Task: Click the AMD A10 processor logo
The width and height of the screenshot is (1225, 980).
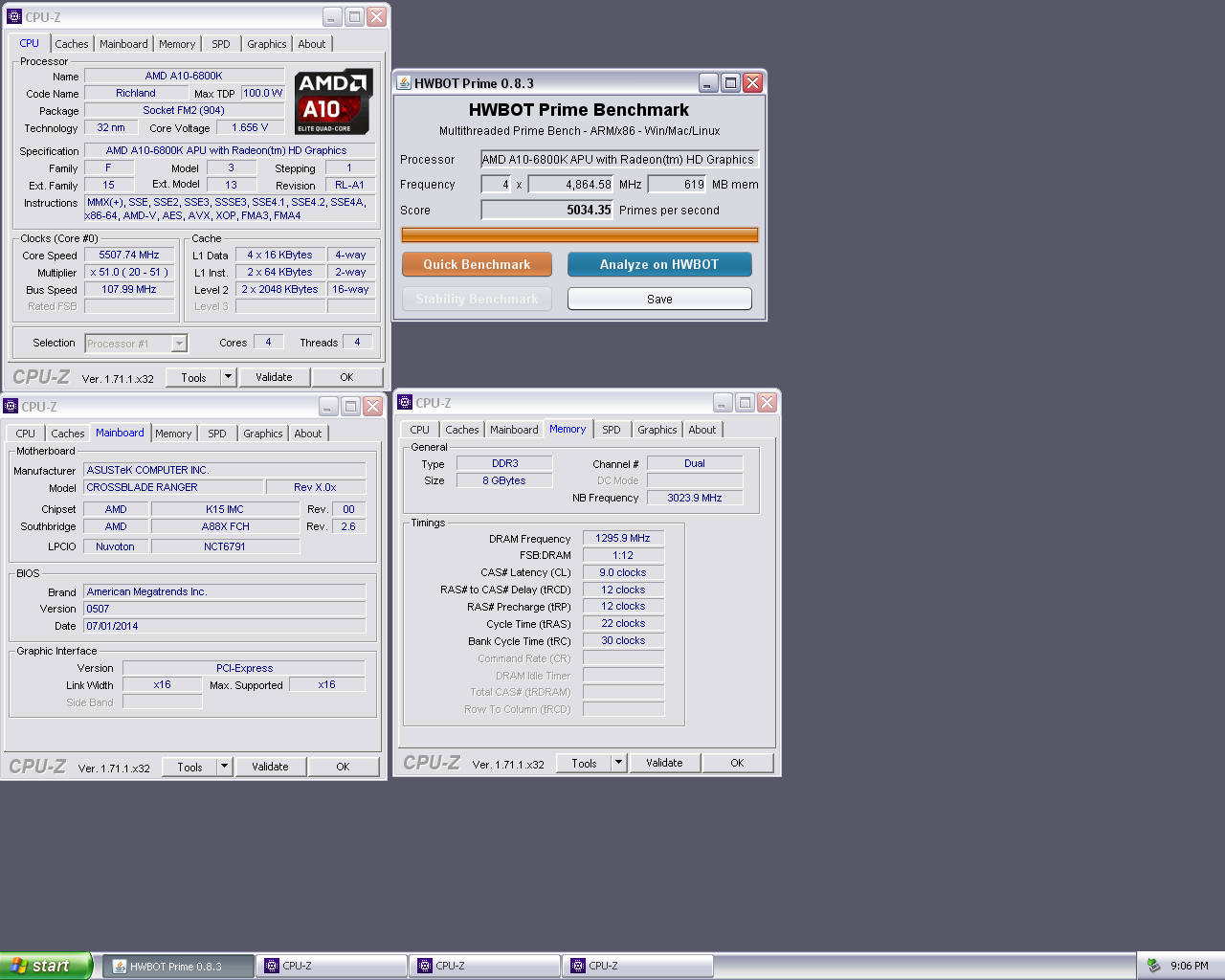Action: [332, 101]
